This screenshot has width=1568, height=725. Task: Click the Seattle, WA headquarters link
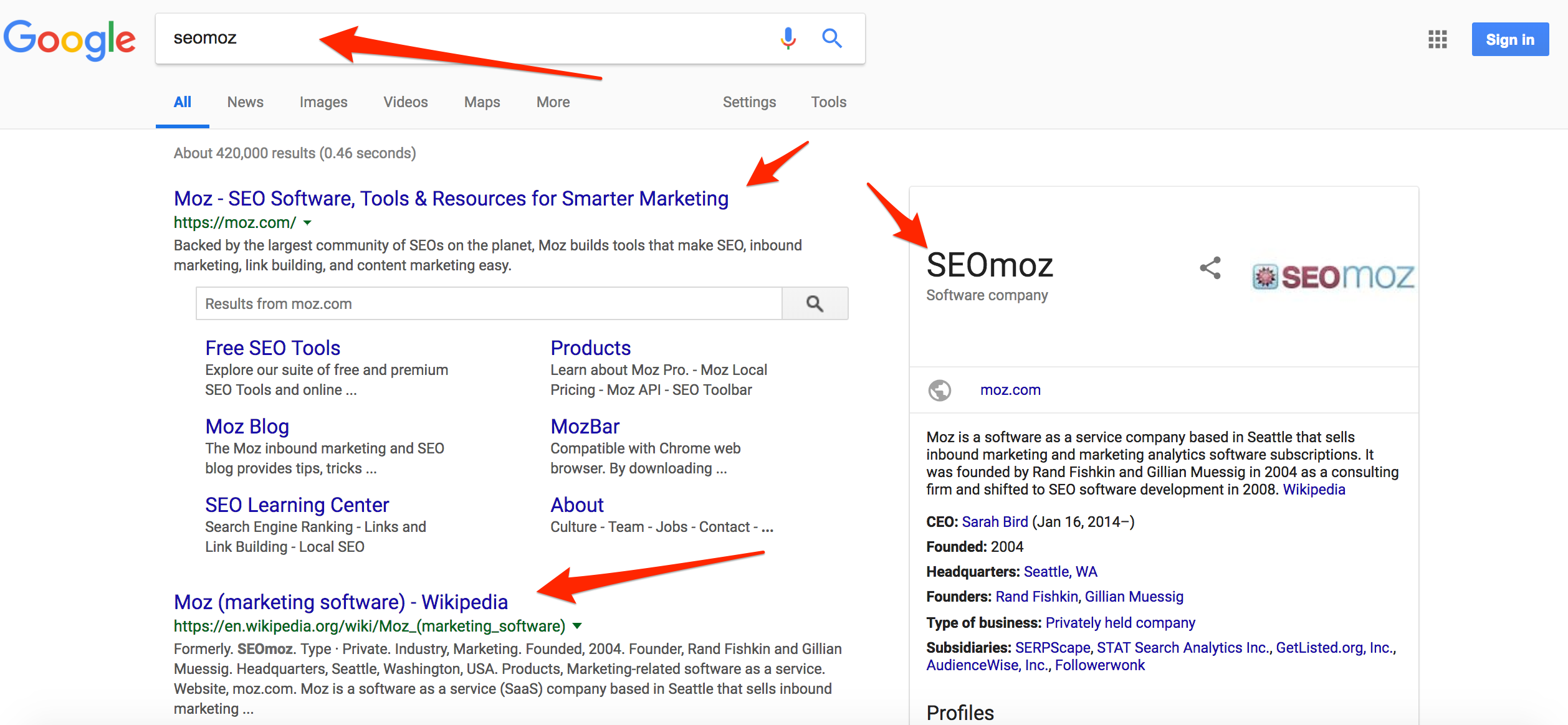(x=1060, y=572)
